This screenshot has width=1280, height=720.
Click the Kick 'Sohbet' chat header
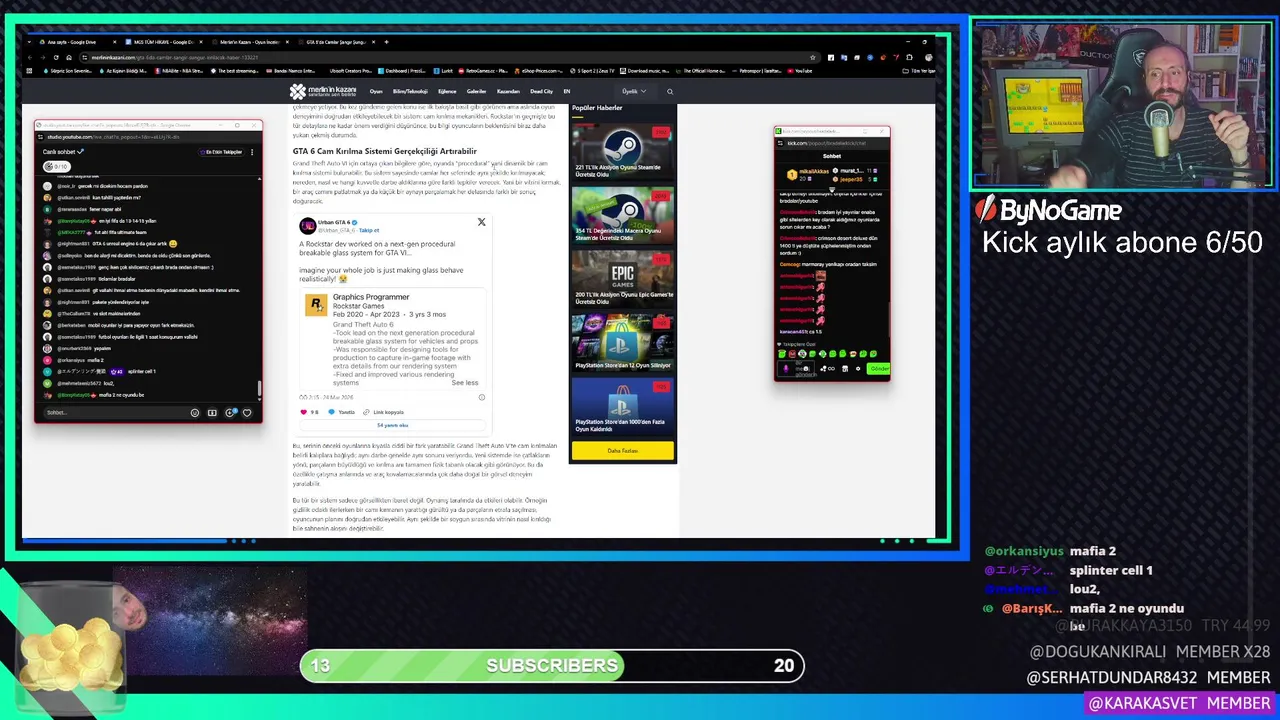coord(831,156)
